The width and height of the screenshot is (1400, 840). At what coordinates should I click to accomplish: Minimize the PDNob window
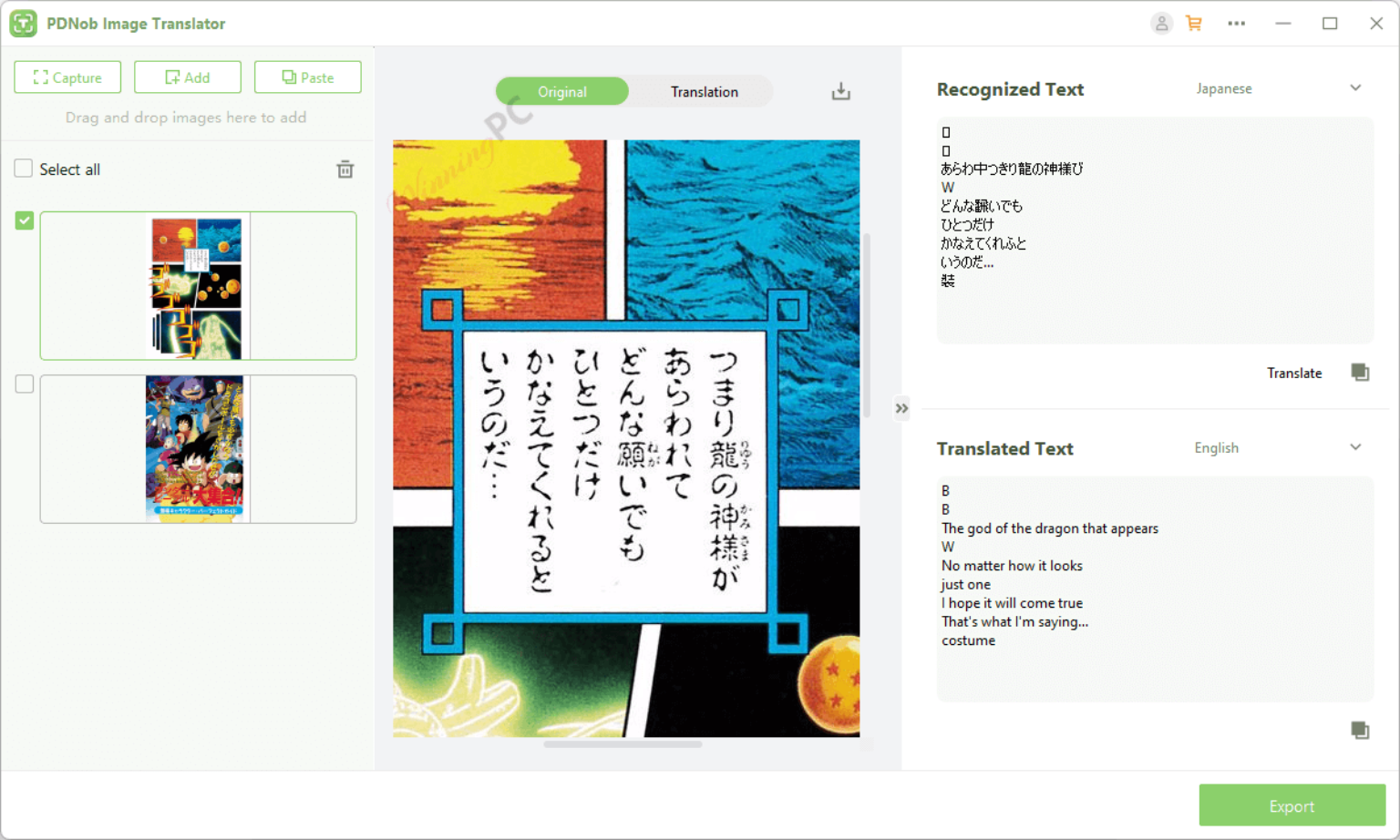pos(1283,24)
